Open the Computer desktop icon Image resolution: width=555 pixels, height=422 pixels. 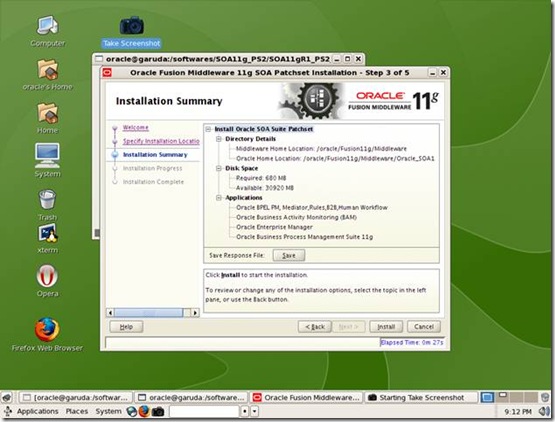[47, 31]
